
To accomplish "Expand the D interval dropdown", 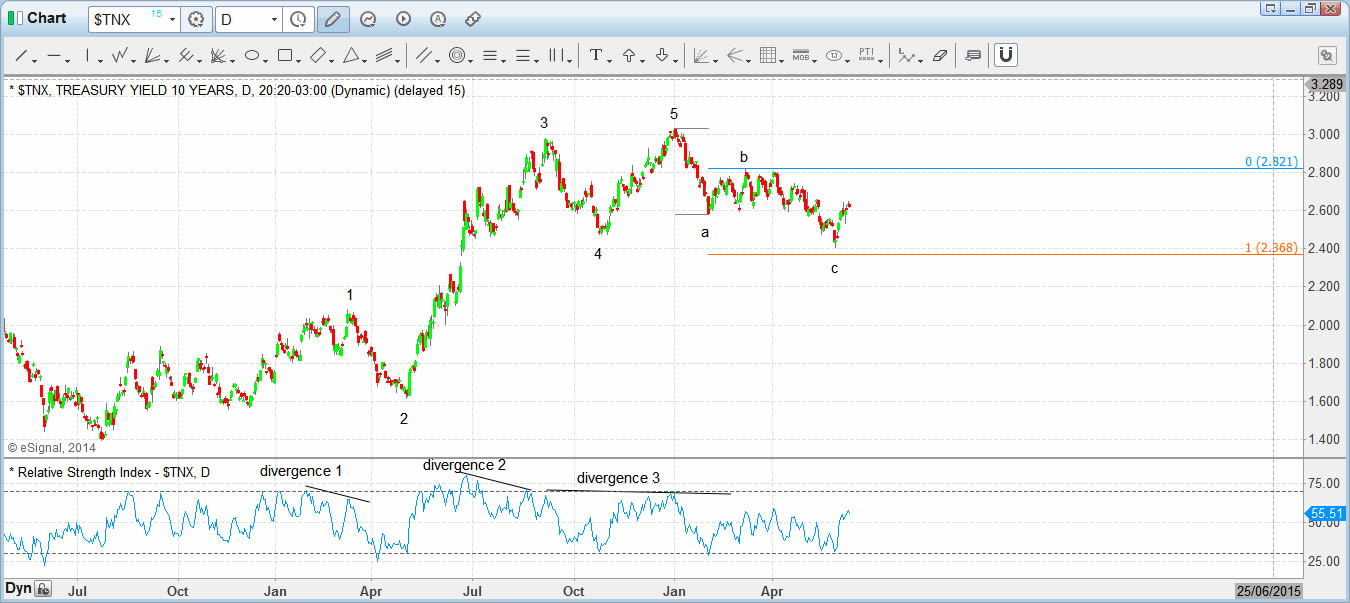I will (273, 19).
